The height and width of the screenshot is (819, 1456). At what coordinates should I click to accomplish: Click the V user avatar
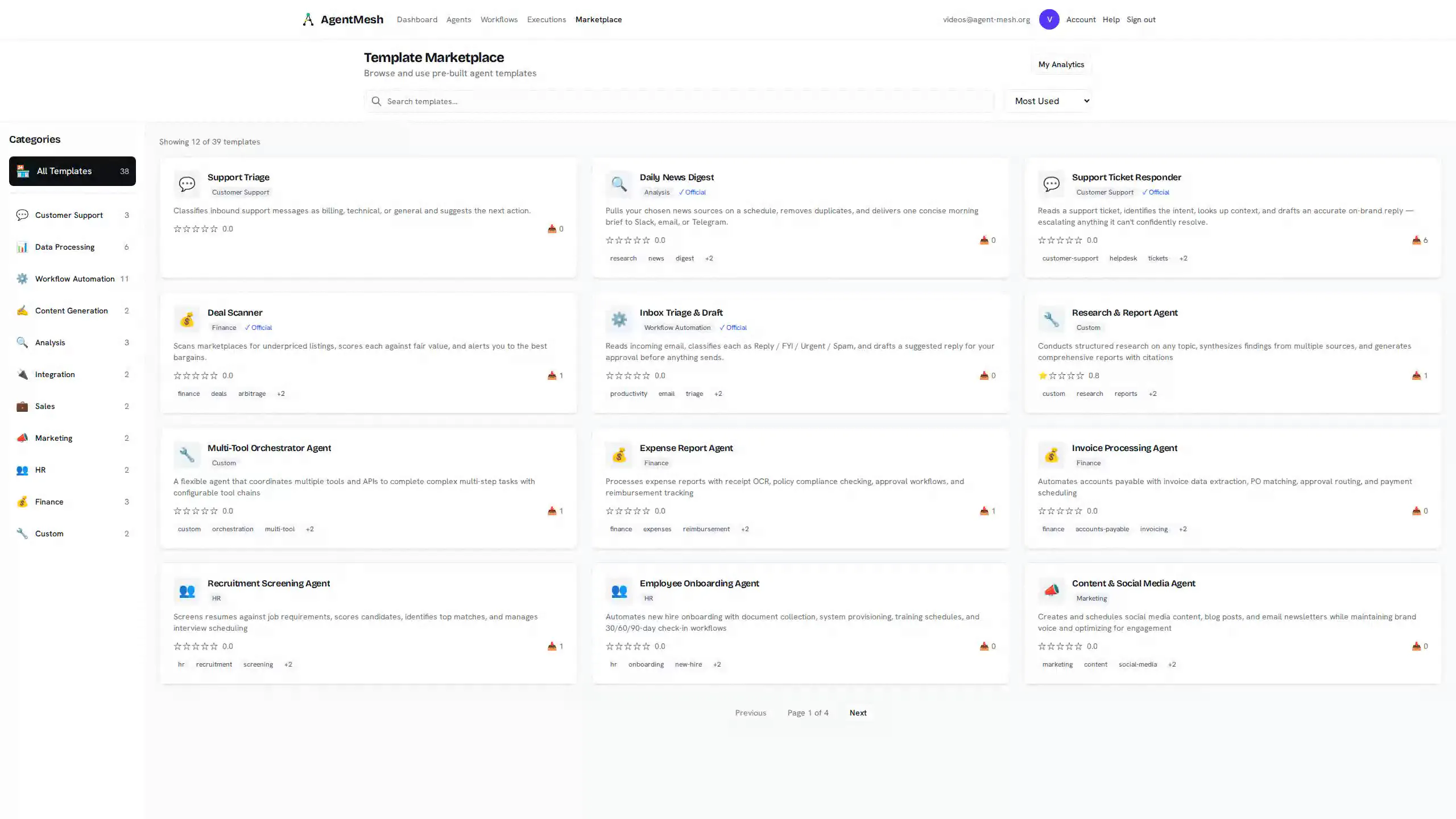(1049, 19)
